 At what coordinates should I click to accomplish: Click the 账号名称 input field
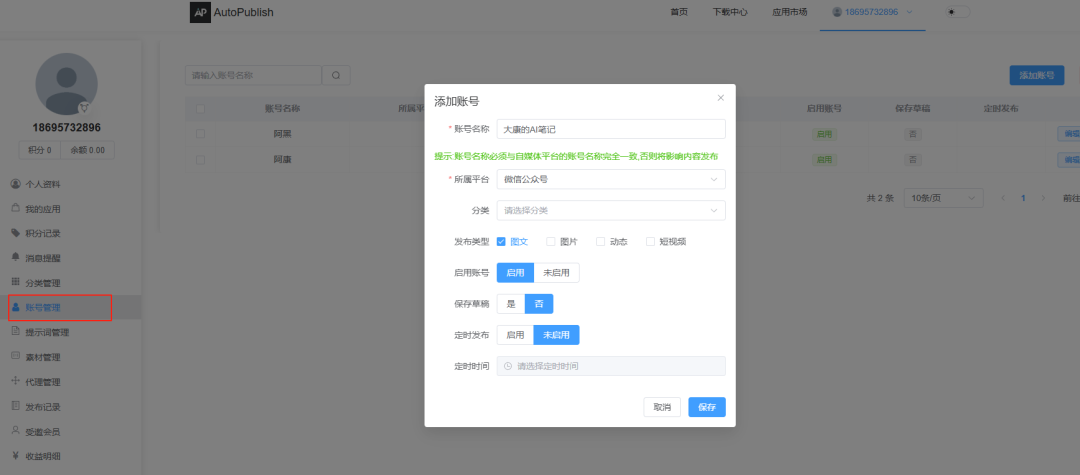611,129
